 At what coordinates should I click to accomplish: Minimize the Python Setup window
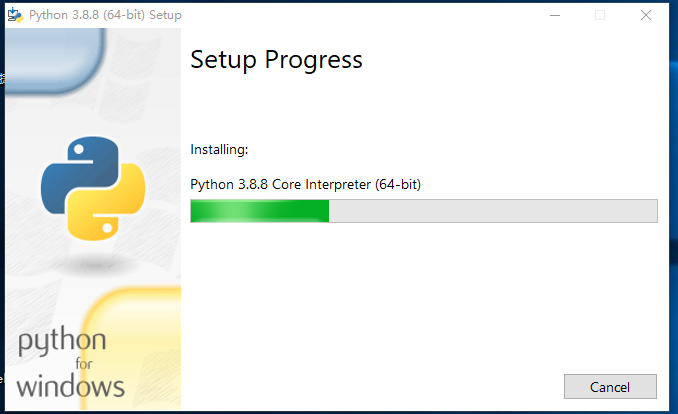tap(554, 15)
